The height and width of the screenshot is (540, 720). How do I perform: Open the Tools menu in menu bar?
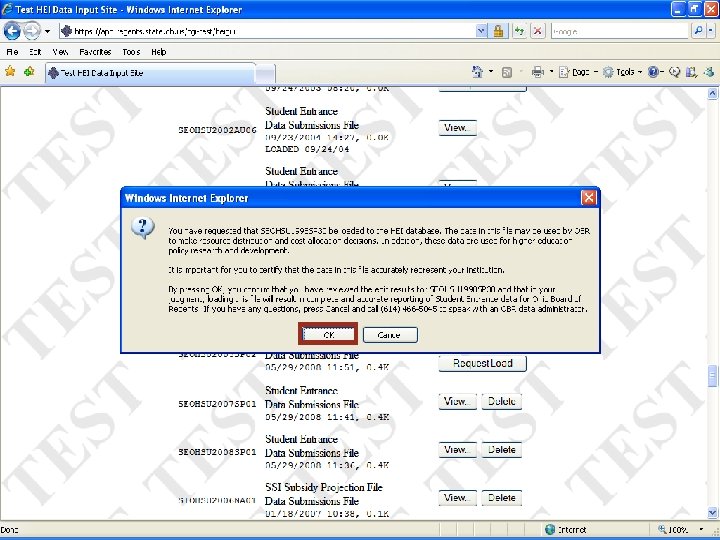(131, 52)
